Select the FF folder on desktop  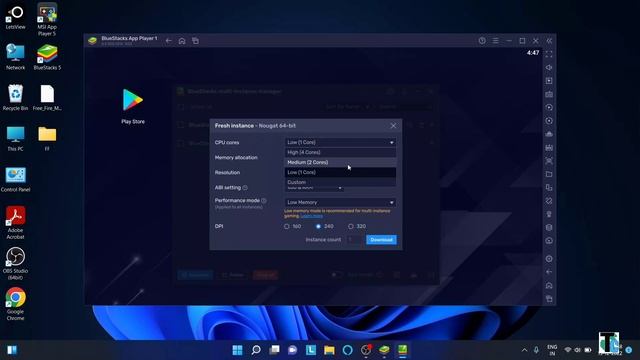click(x=47, y=138)
